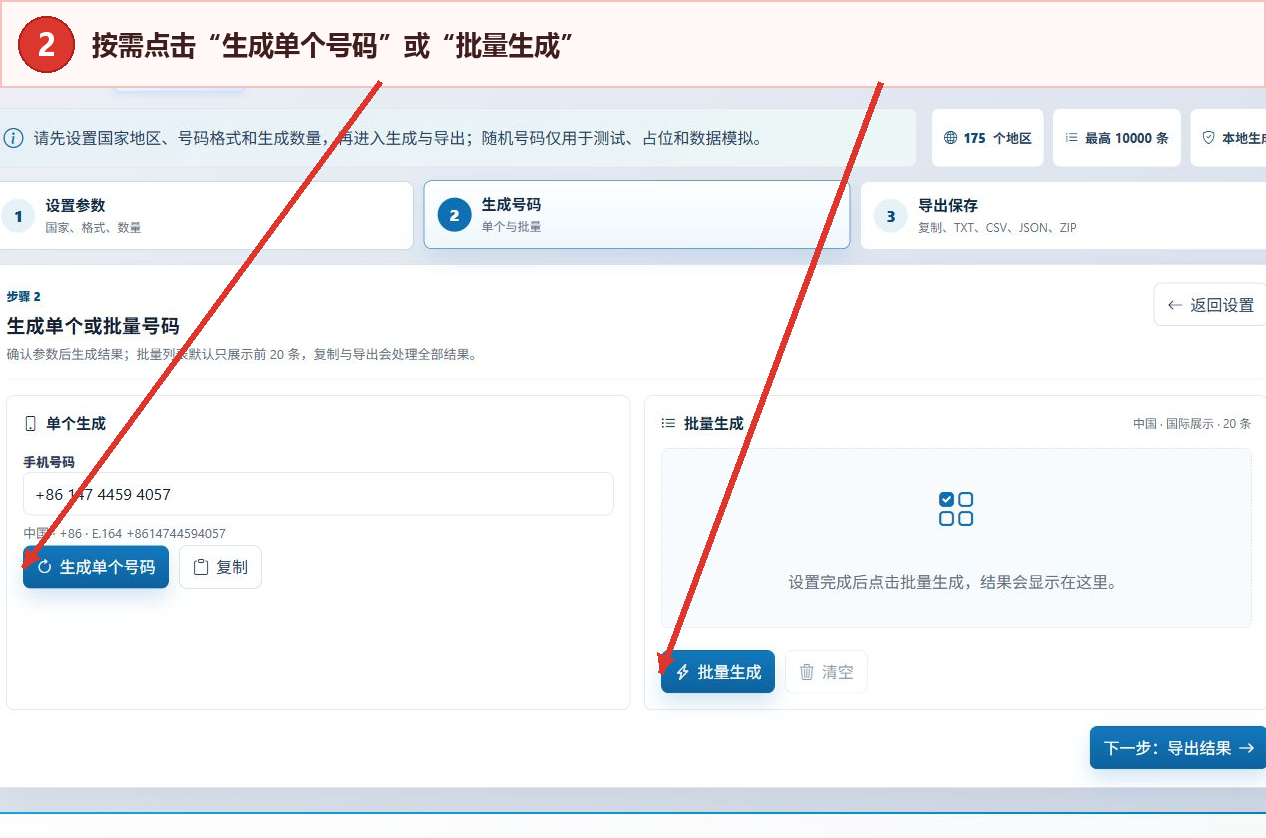Viewport: 1266px width, 838px height.
Task: Click 返回设置 to go back
Action: [1210, 305]
